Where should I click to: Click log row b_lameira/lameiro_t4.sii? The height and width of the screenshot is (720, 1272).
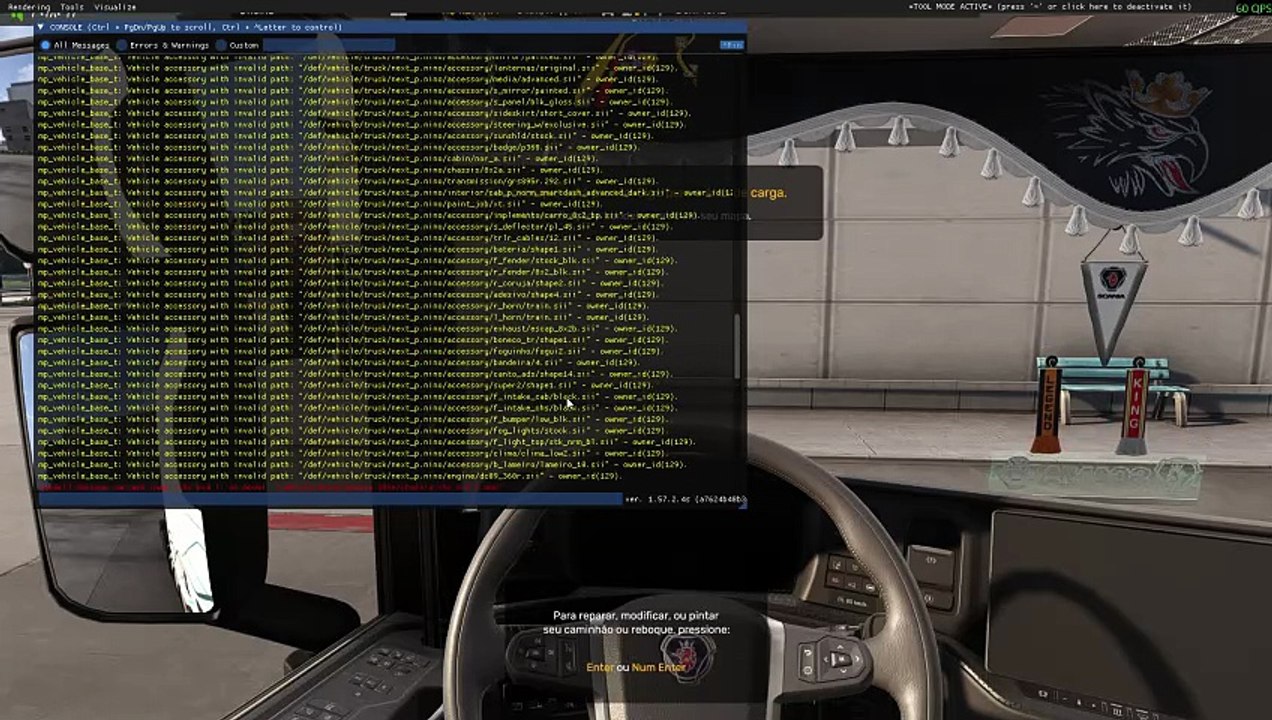pos(363,464)
